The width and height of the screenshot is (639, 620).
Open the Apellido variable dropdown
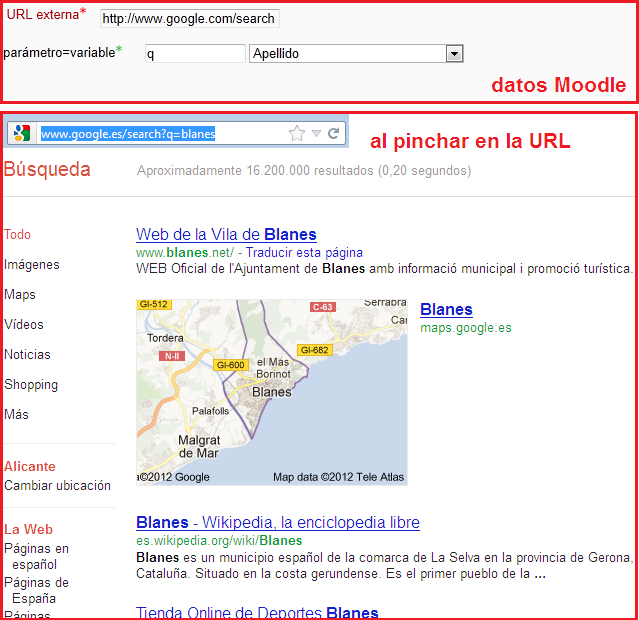pyautogui.click(x=356, y=53)
